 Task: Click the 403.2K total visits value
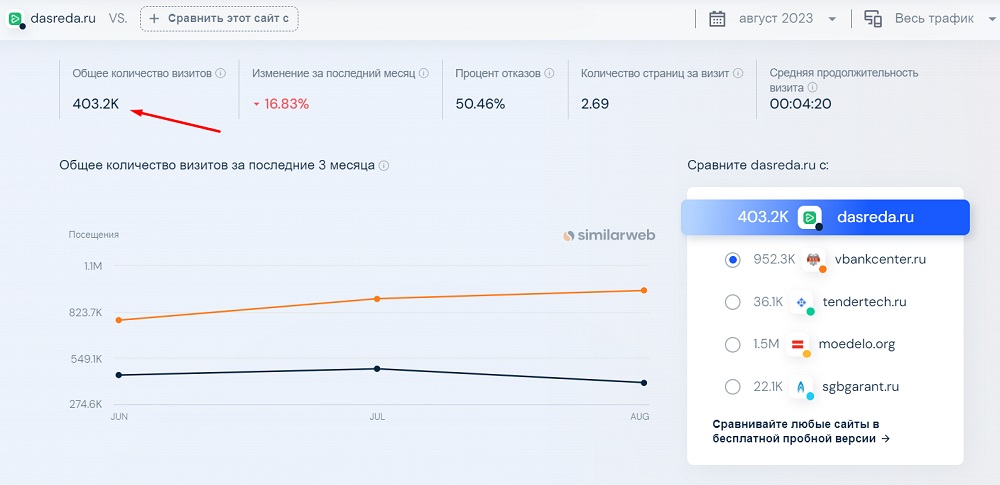click(96, 104)
